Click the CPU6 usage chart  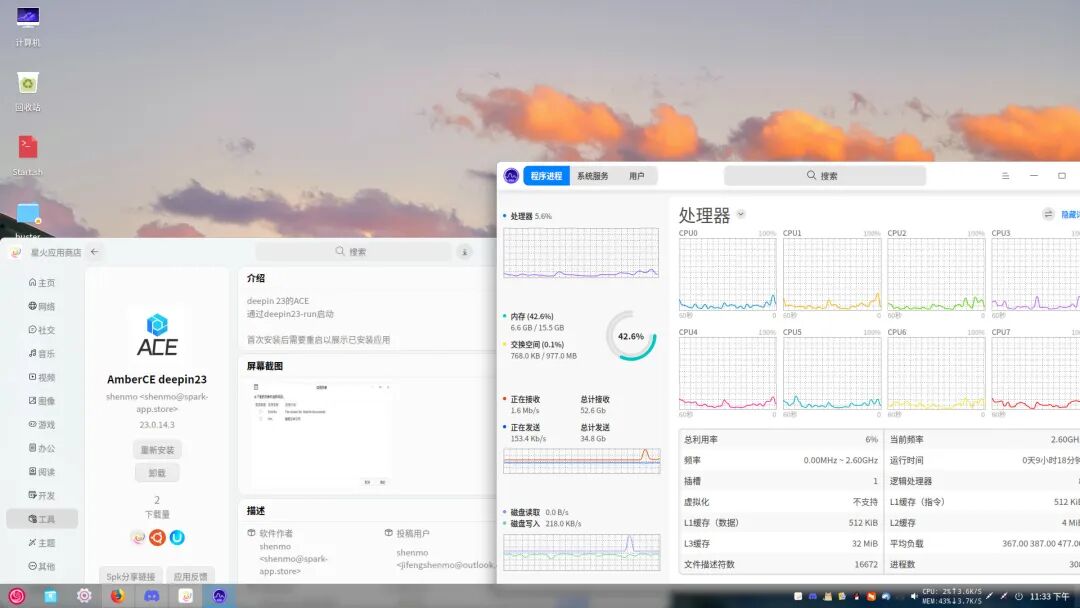(x=936, y=373)
